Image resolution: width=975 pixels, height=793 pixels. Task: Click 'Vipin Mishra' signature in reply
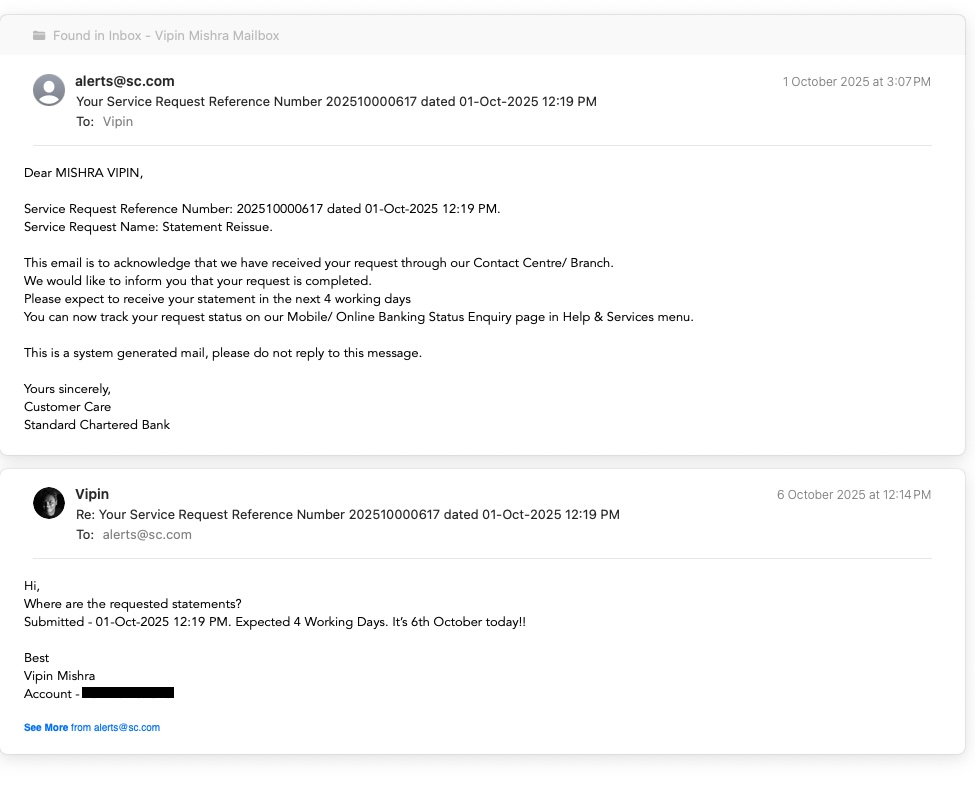[x=59, y=676]
